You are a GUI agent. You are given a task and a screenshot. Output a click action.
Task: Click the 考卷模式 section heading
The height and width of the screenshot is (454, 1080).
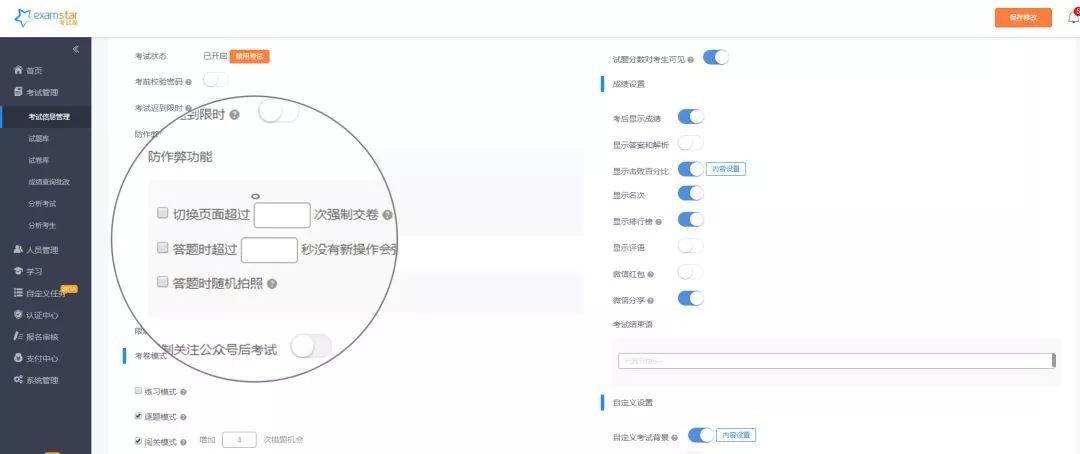150,356
